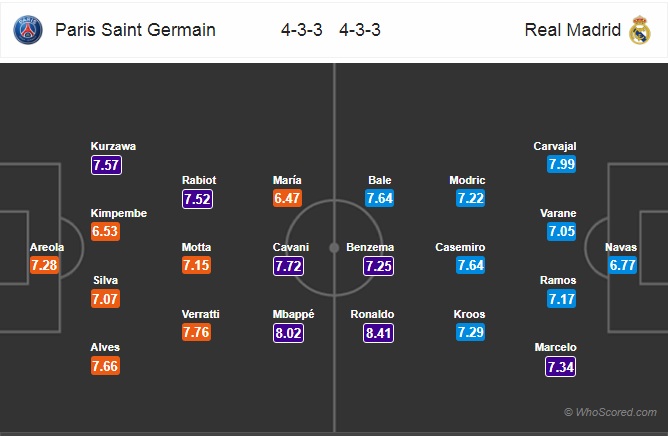Click the Kurzawa player name

pos(113,146)
